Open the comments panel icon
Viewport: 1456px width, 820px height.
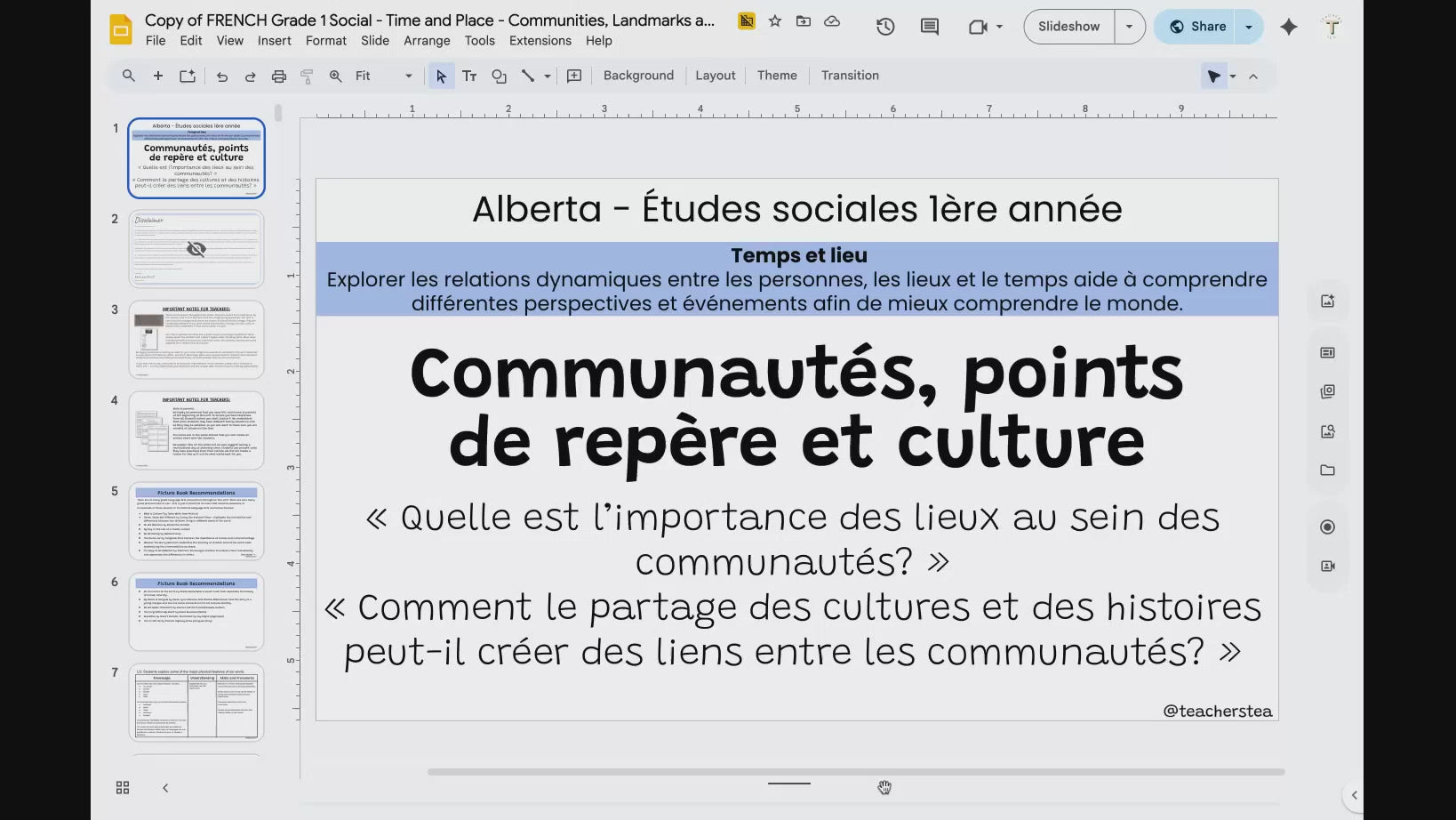pos(929,27)
